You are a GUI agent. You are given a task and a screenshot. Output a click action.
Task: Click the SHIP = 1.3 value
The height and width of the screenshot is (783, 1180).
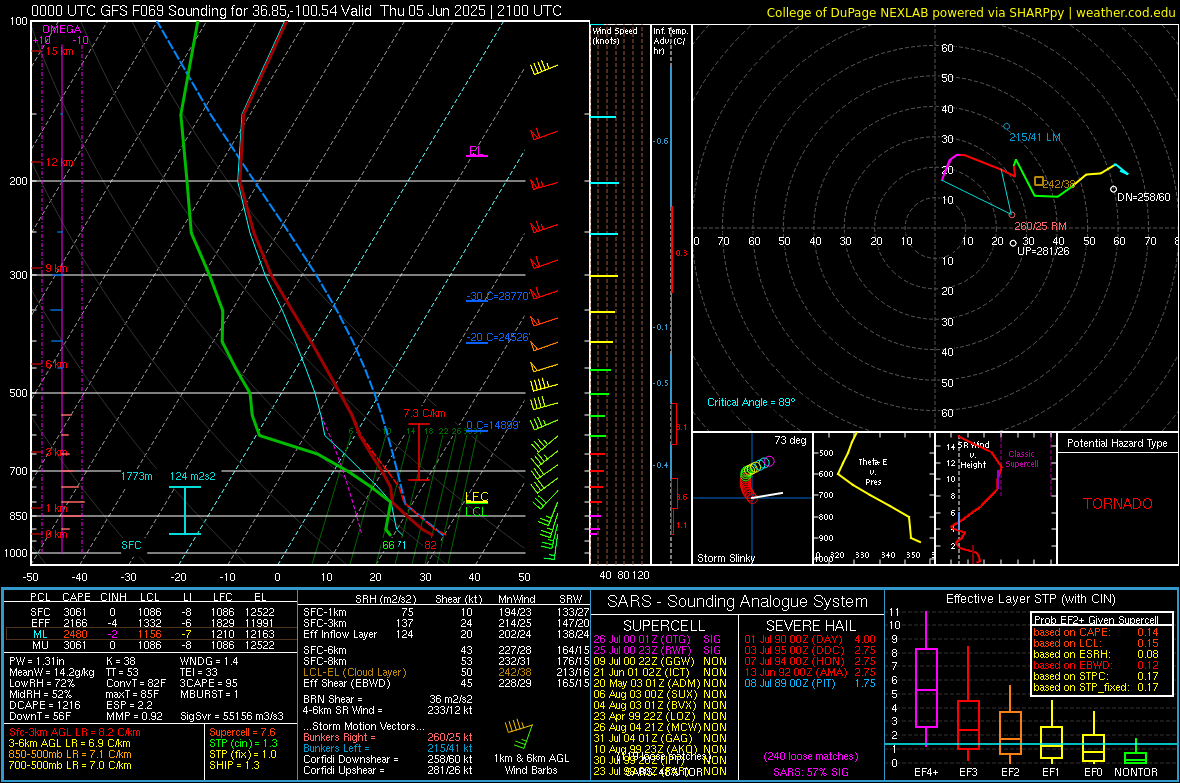234,765
